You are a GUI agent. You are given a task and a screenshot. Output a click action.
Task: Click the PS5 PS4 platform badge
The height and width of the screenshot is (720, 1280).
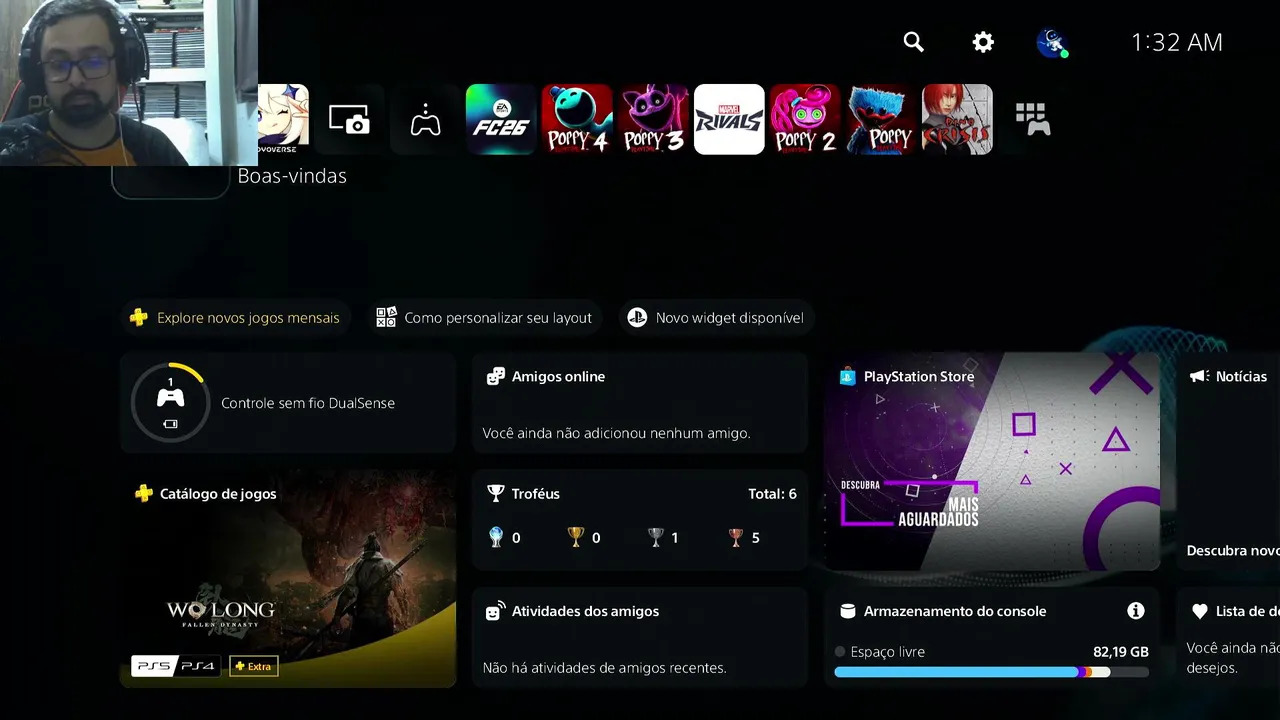(176, 666)
